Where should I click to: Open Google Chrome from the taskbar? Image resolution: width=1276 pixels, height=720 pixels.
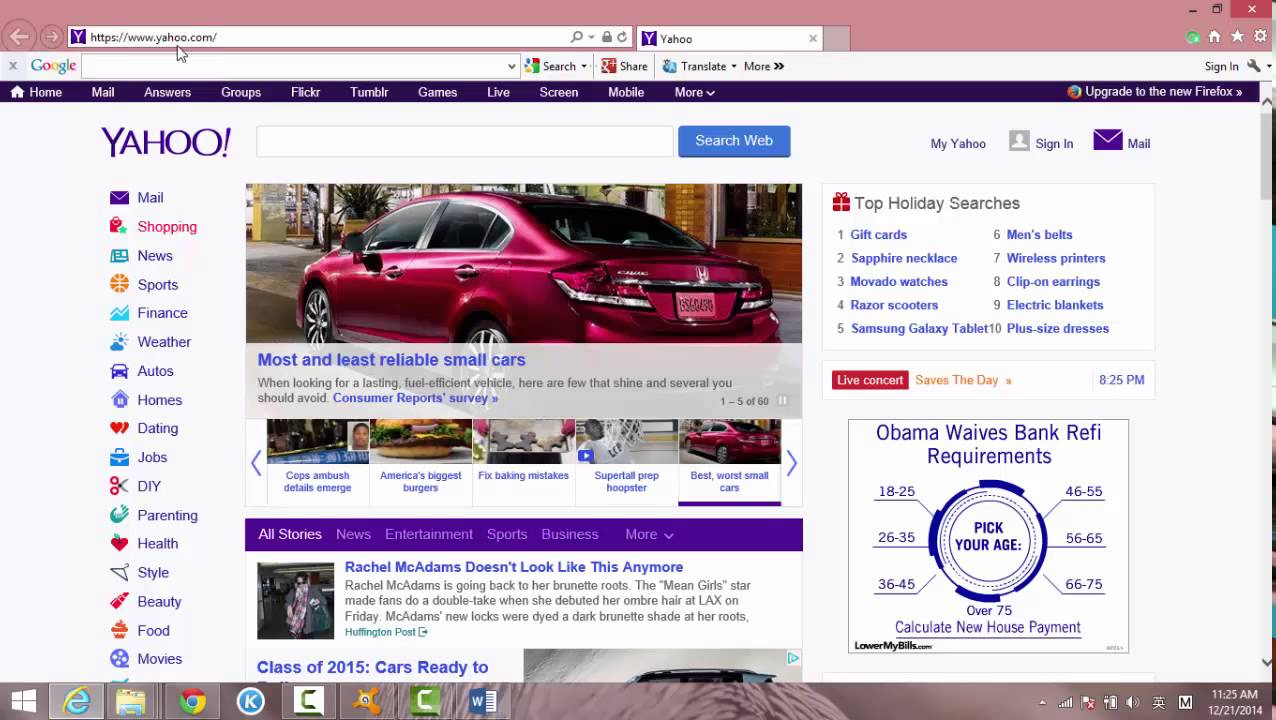pyautogui.click(x=193, y=701)
